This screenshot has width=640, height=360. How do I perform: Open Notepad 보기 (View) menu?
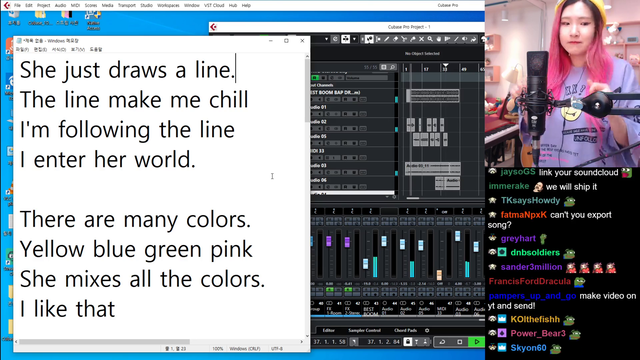(78, 49)
